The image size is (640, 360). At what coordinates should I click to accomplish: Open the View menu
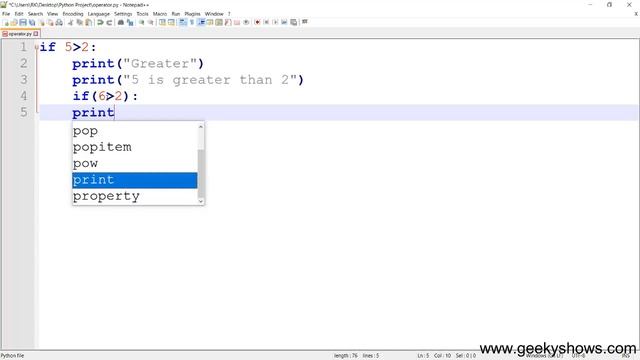pyautogui.click(x=52, y=14)
